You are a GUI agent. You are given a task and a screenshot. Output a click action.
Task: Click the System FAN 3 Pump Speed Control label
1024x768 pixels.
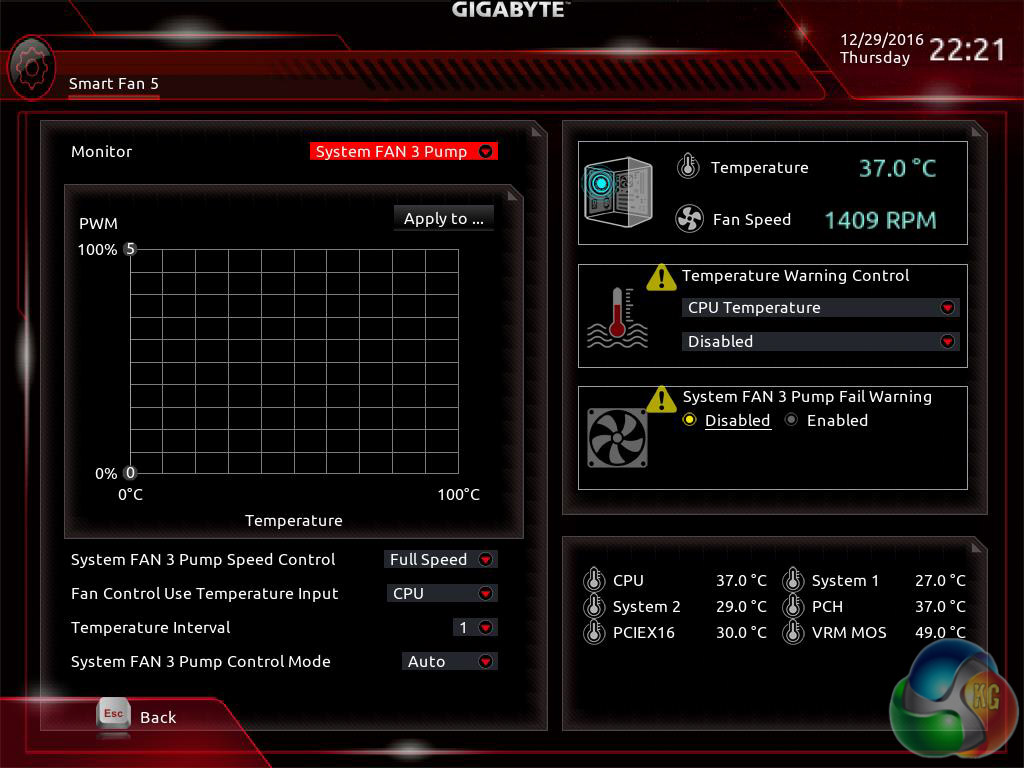(203, 560)
